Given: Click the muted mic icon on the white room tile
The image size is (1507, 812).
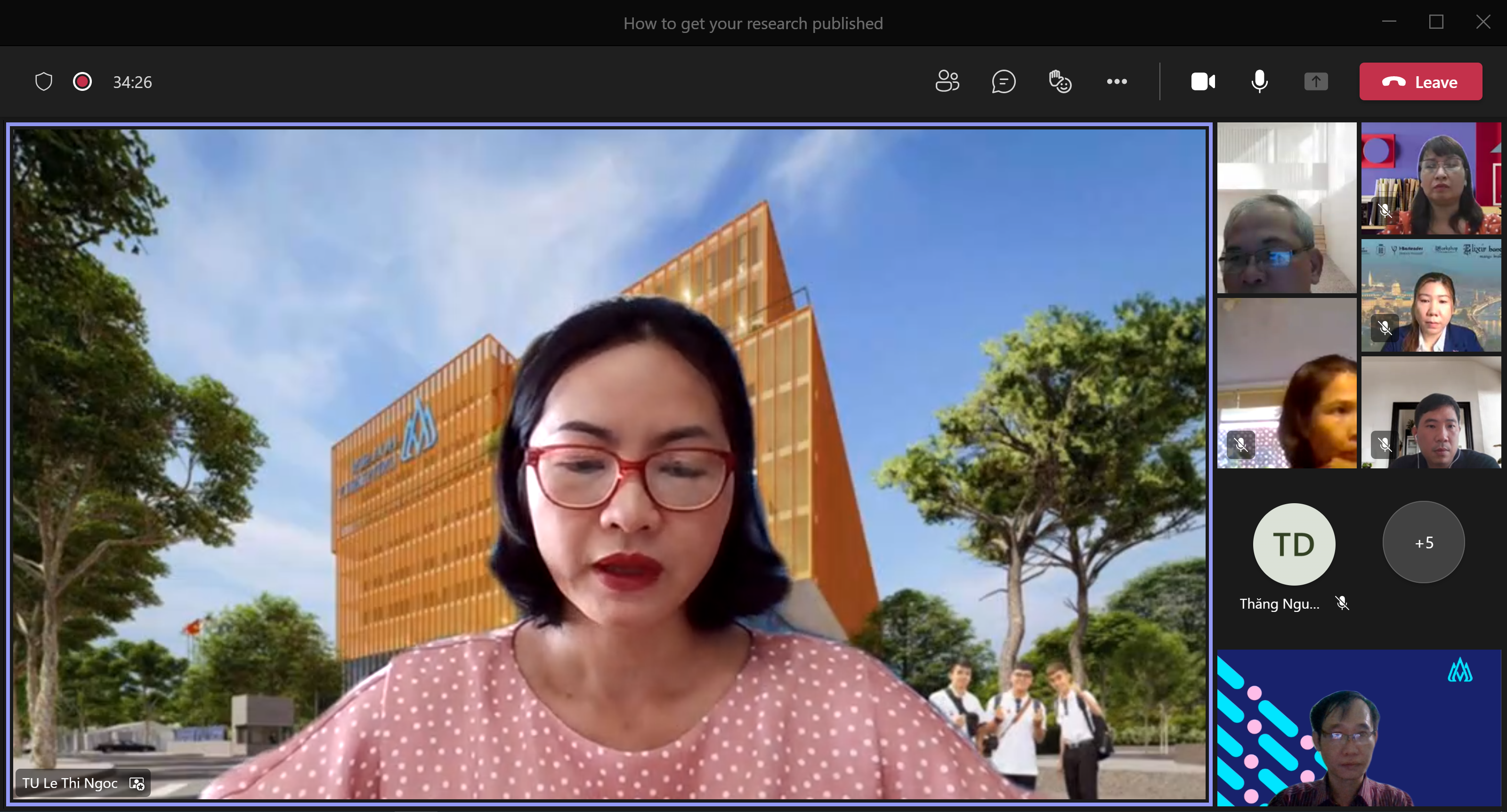Looking at the screenshot, I should [x=1385, y=444].
